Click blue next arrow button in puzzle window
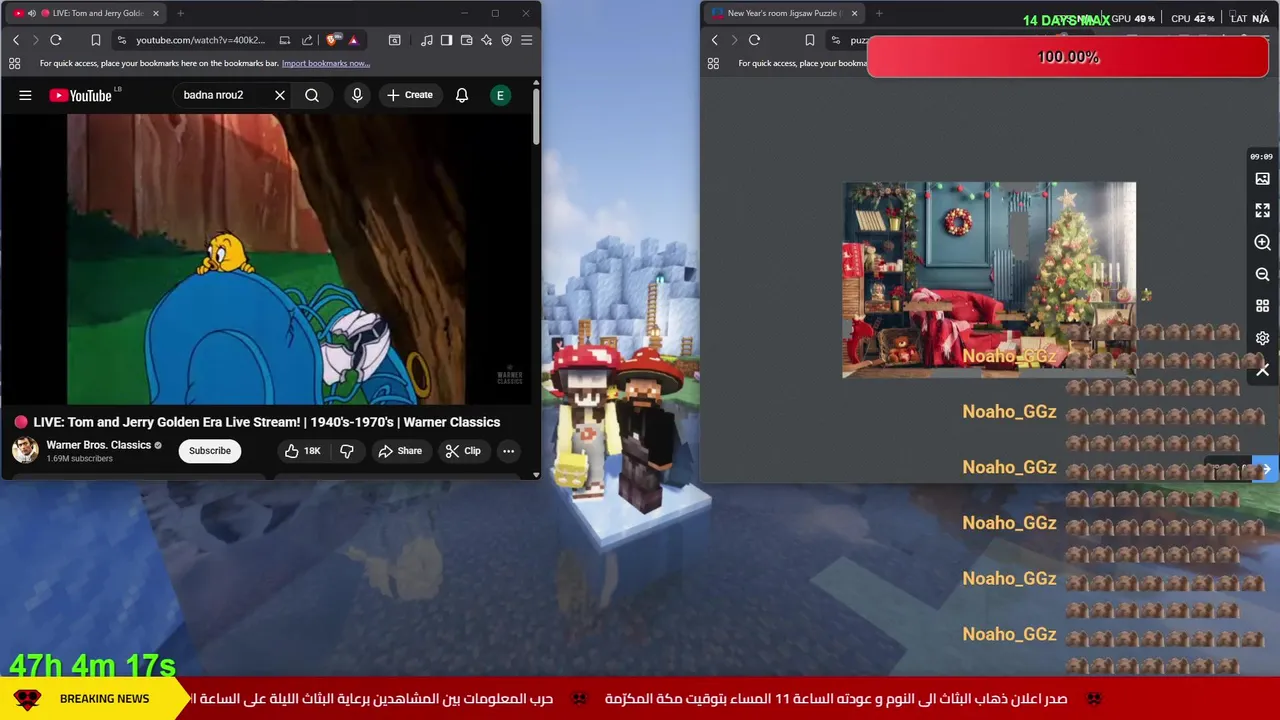 pyautogui.click(x=1266, y=469)
